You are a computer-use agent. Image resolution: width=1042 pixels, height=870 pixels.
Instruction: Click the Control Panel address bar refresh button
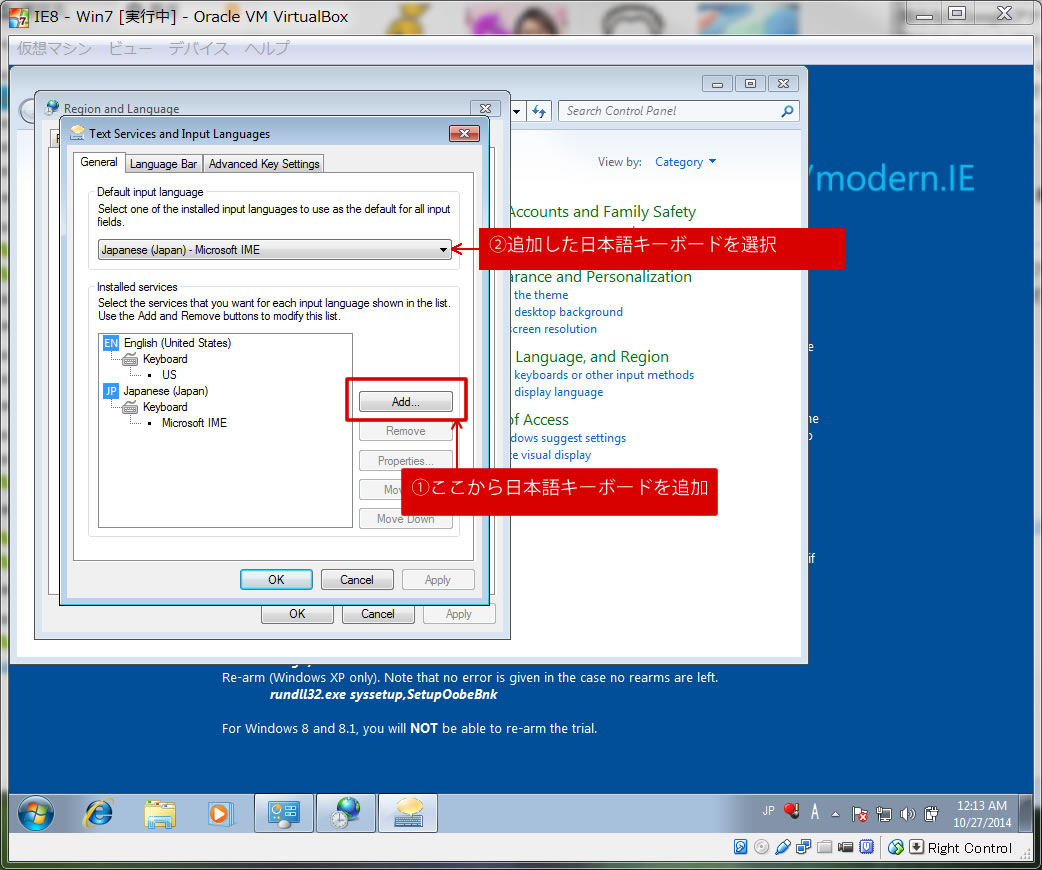[x=539, y=111]
